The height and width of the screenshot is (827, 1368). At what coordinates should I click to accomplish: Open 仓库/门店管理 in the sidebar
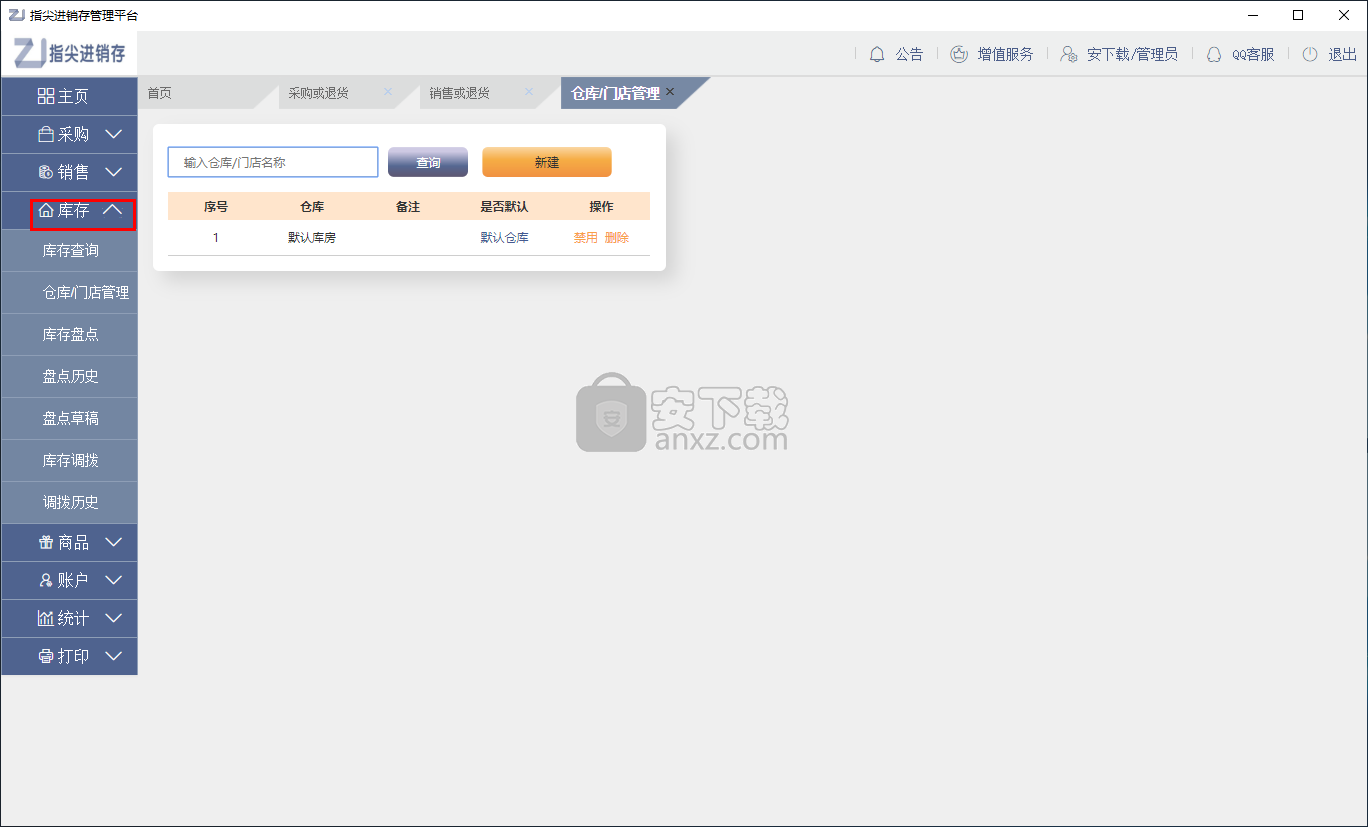click(70, 293)
